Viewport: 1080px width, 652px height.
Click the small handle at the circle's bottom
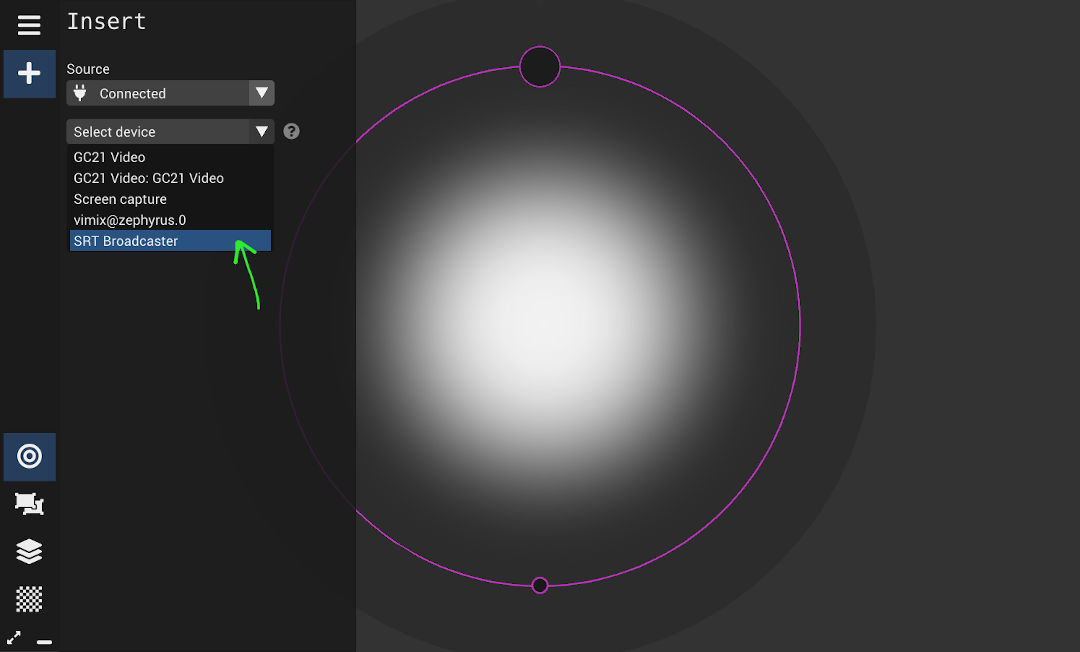[540, 585]
